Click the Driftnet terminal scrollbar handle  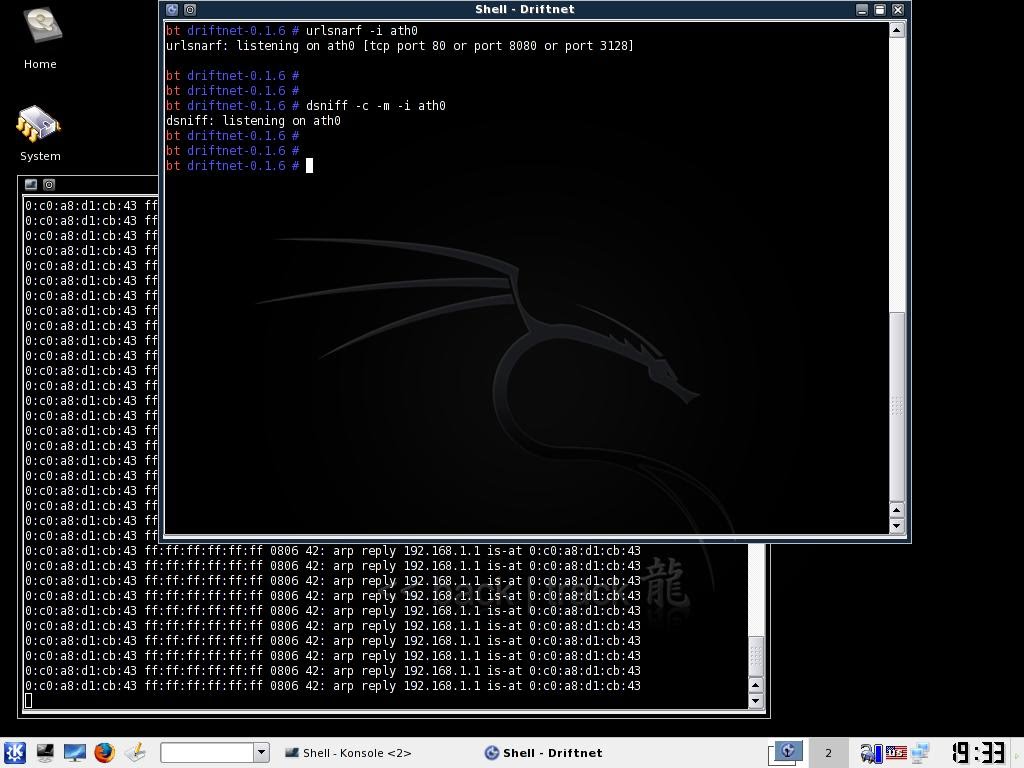[x=897, y=405]
